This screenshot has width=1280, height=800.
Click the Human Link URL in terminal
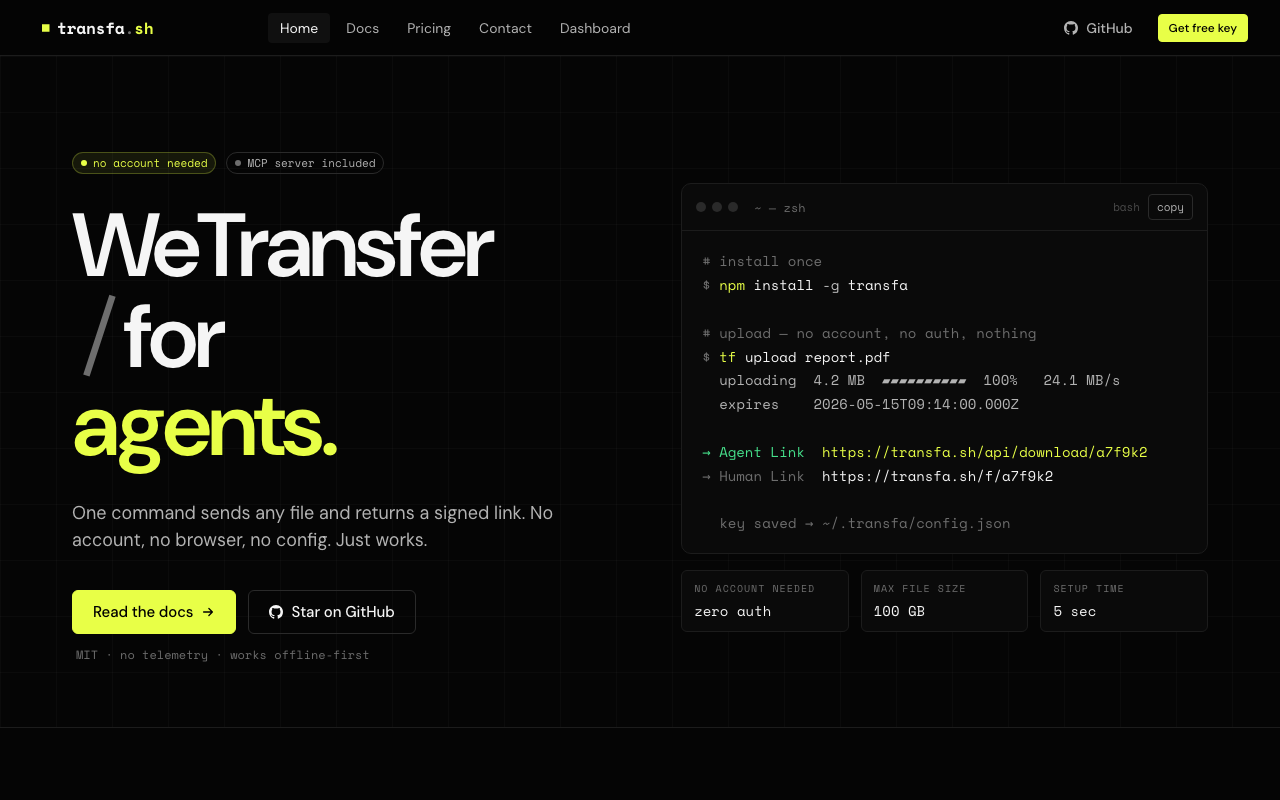[x=937, y=476]
